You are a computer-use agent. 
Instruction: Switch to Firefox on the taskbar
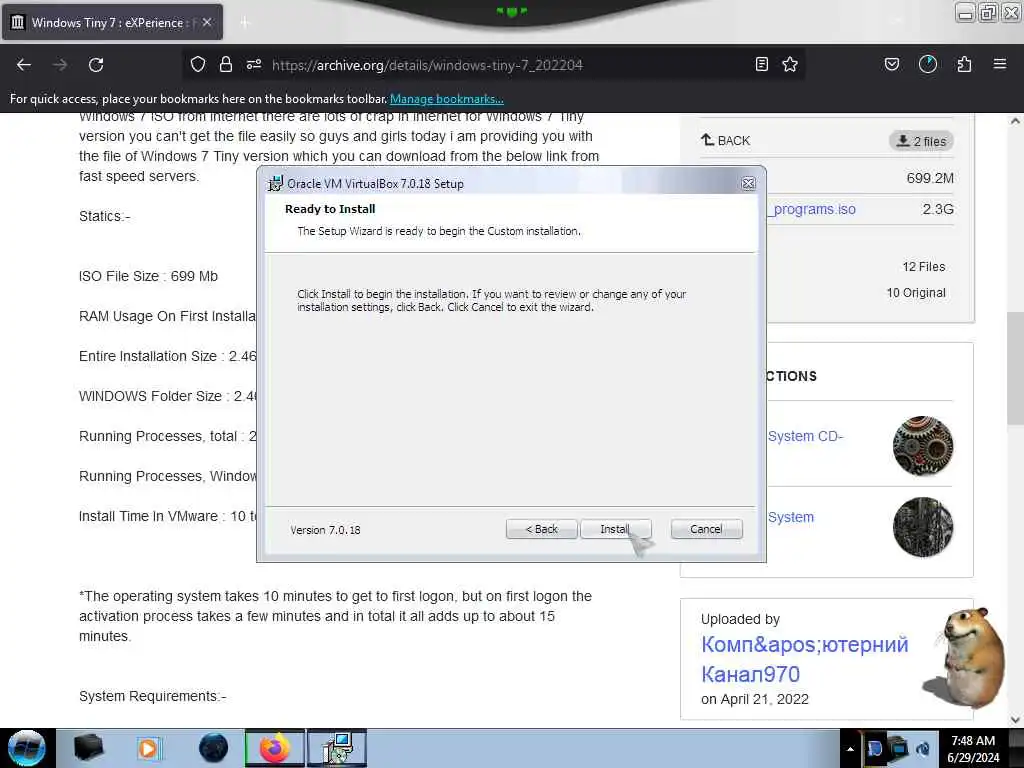pos(274,748)
